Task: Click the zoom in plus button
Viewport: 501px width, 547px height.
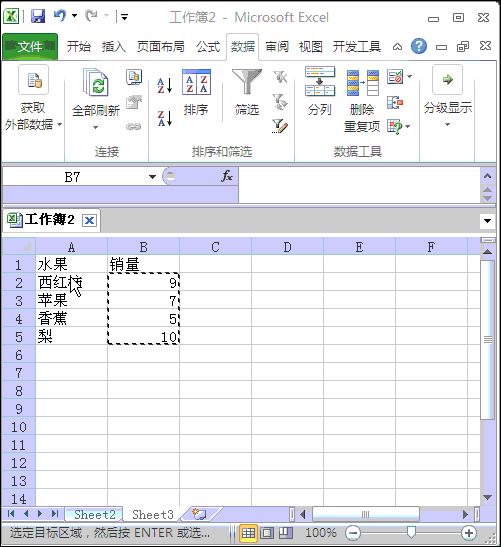Action: pyautogui.click(x=469, y=533)
